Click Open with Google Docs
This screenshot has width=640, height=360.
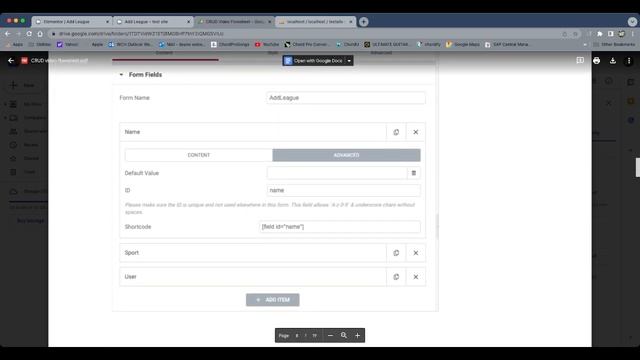pyautogui.click(x=313, y=61)
